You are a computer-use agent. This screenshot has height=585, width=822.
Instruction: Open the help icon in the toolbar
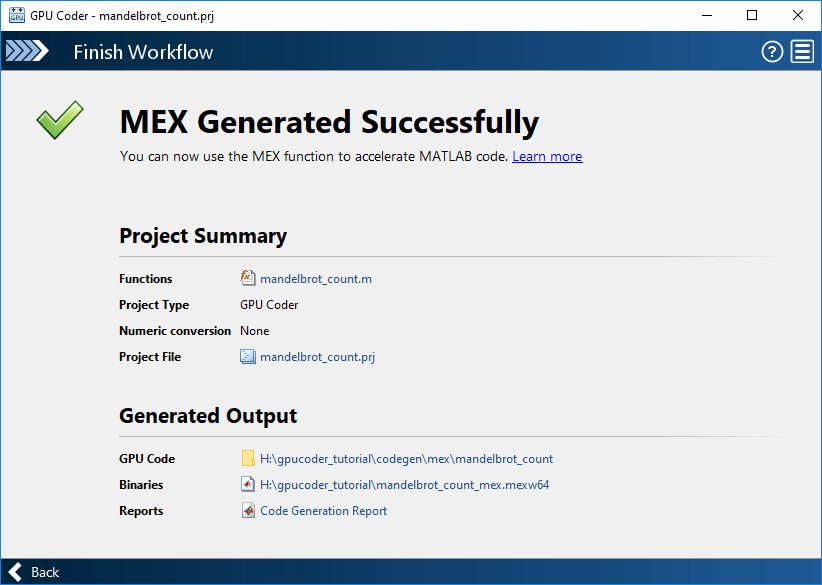(771, 51)
